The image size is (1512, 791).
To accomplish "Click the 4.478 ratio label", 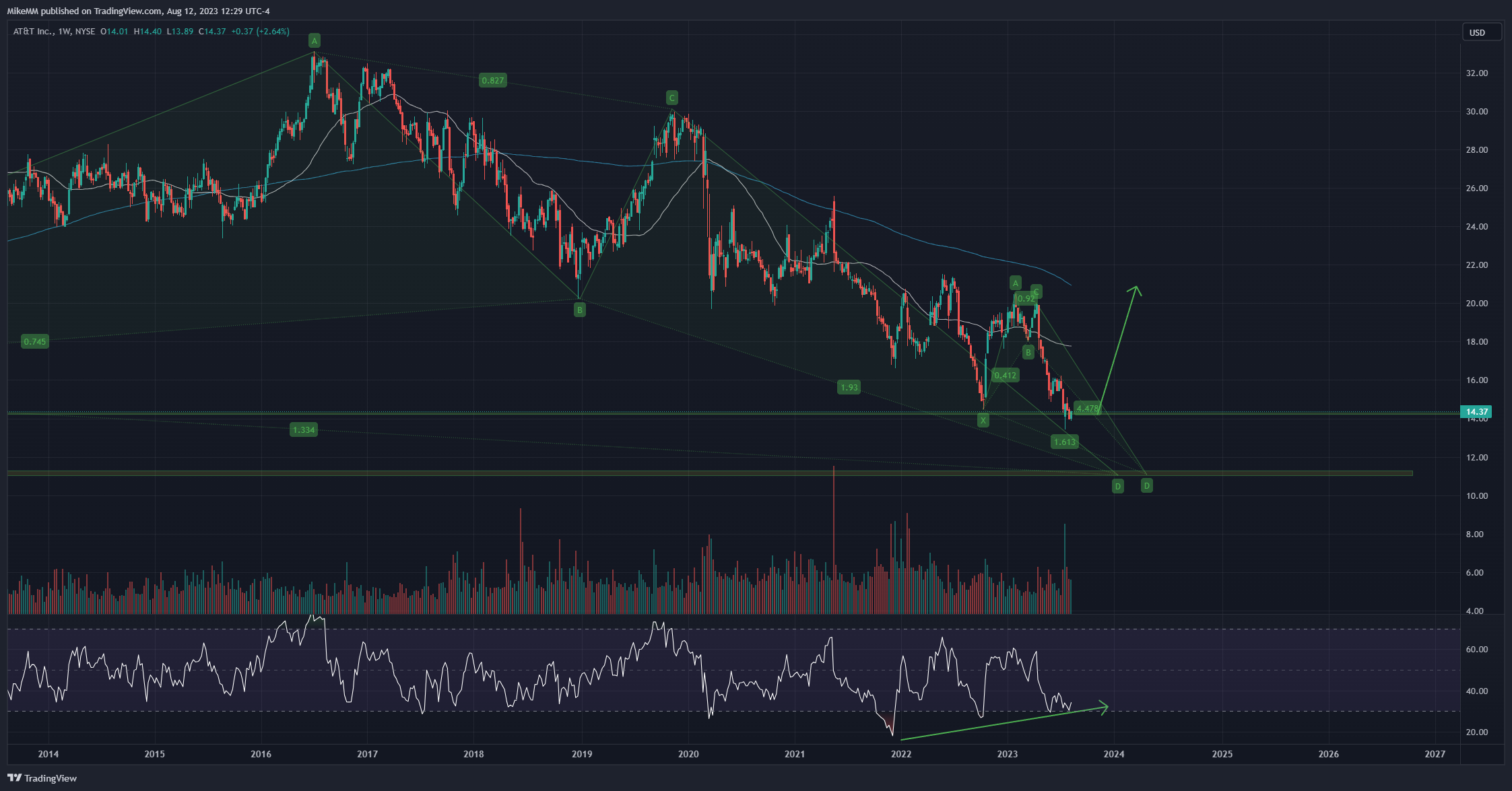I will (1087, 408).
